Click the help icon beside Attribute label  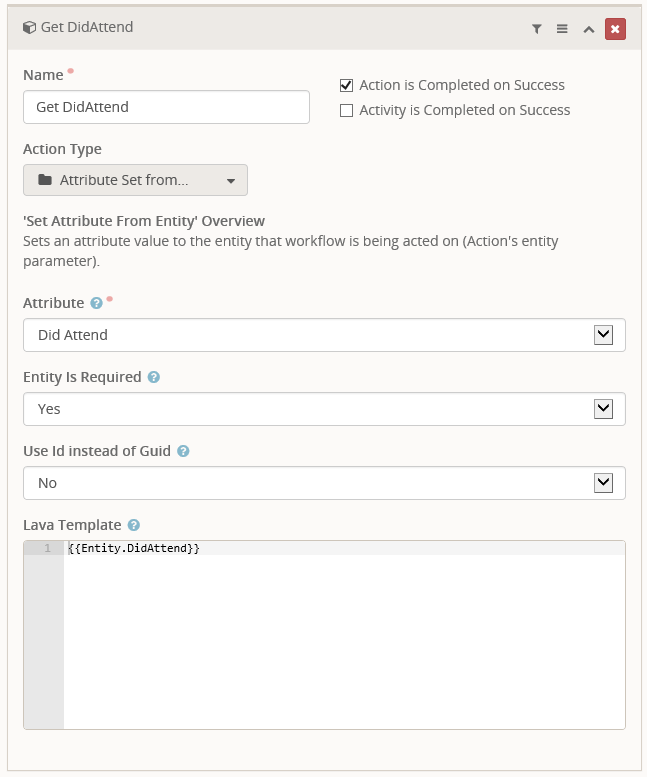tap(96, 303)
